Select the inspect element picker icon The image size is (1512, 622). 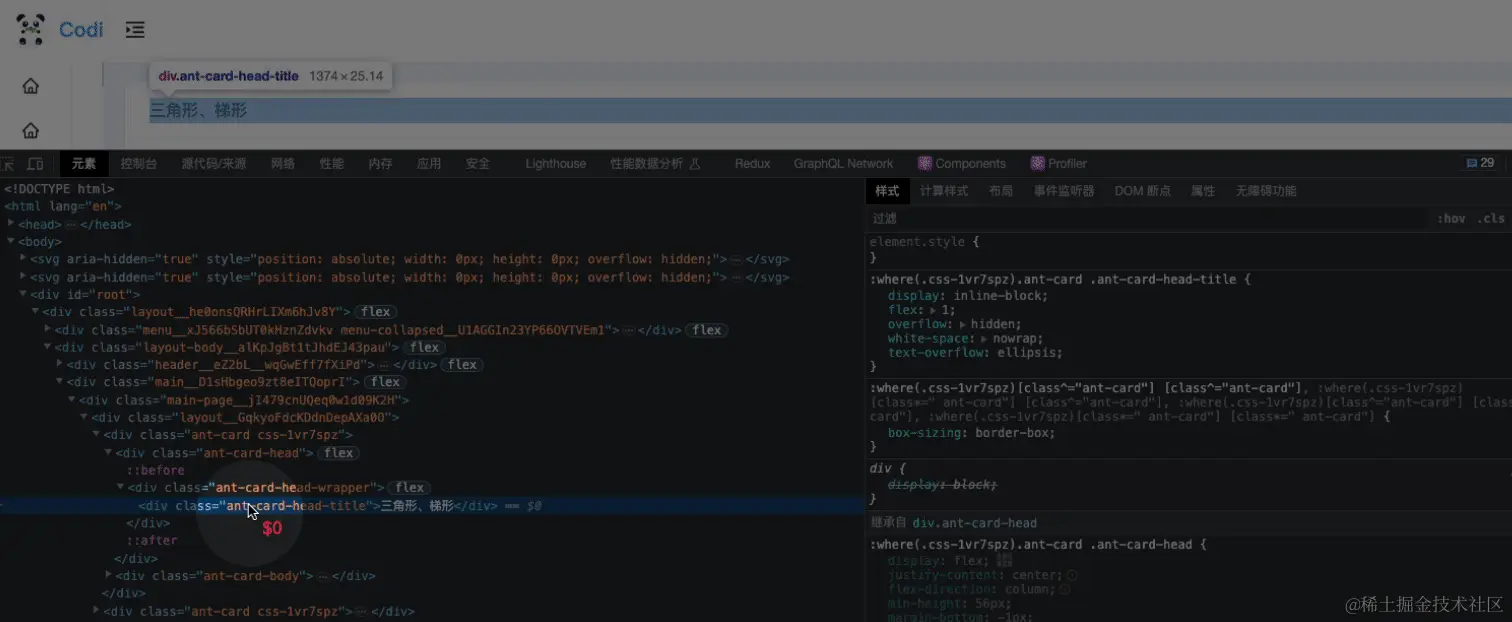tap(7, 163)
